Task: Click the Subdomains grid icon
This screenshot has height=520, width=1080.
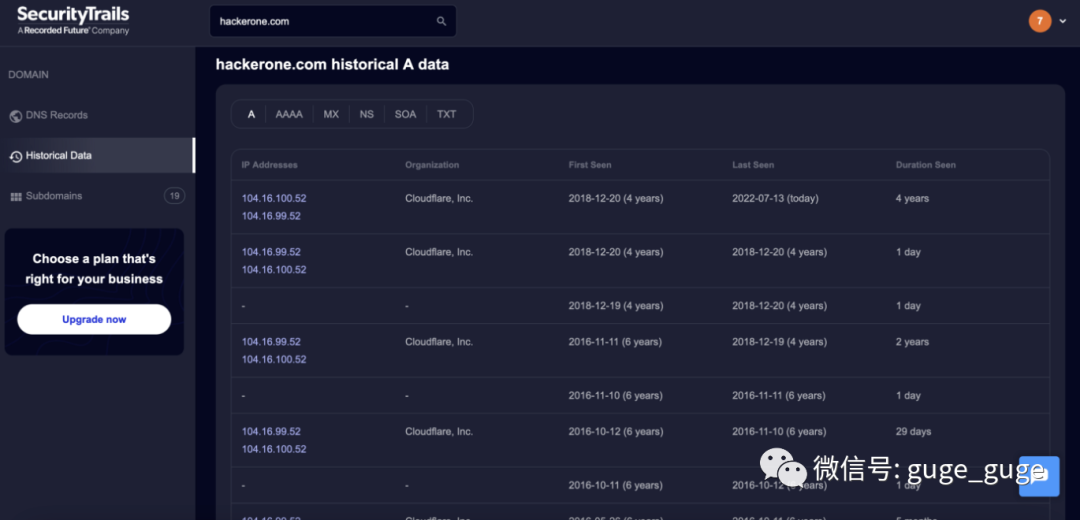Action: click(x=15, y=197)
